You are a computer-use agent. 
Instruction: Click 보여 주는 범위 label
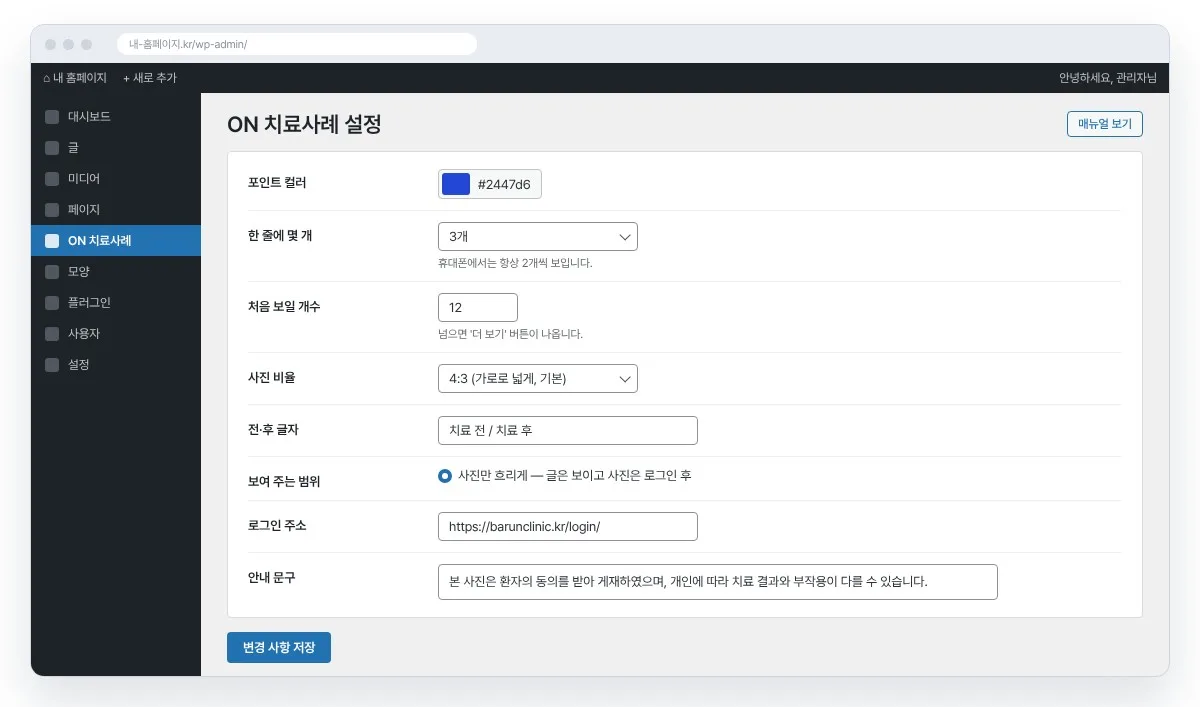click(x=284, y=481)
